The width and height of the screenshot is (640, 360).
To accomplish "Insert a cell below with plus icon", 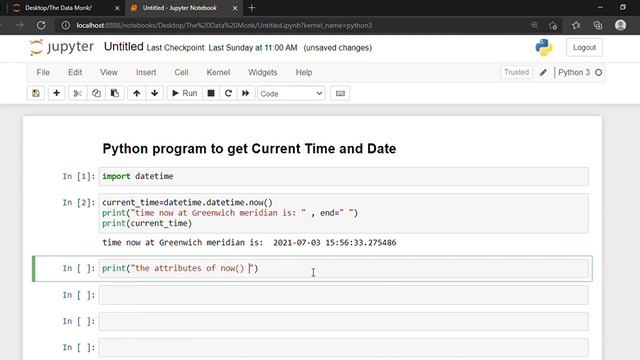I will 56,93.
